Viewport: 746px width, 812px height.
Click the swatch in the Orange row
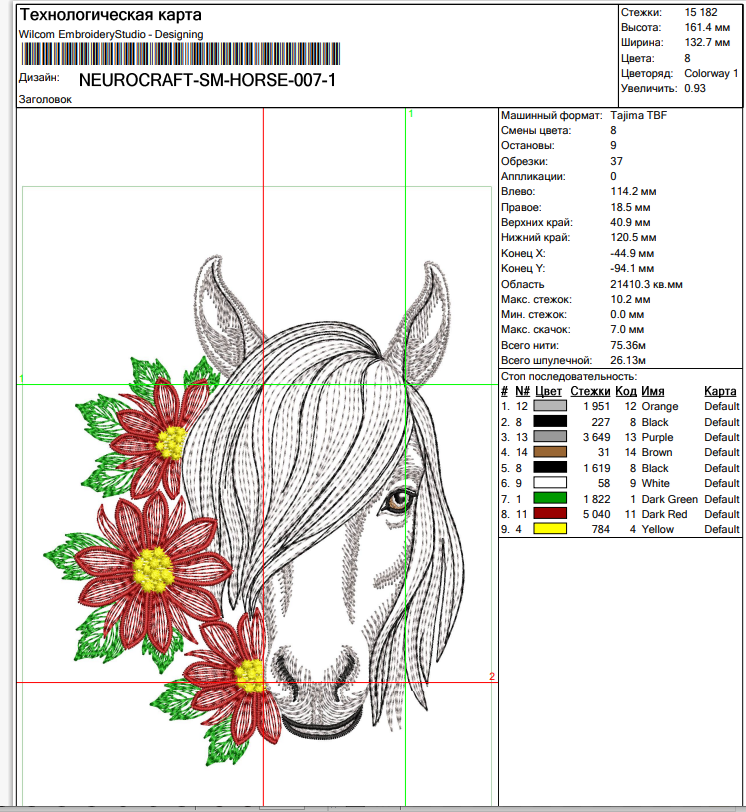550,406
